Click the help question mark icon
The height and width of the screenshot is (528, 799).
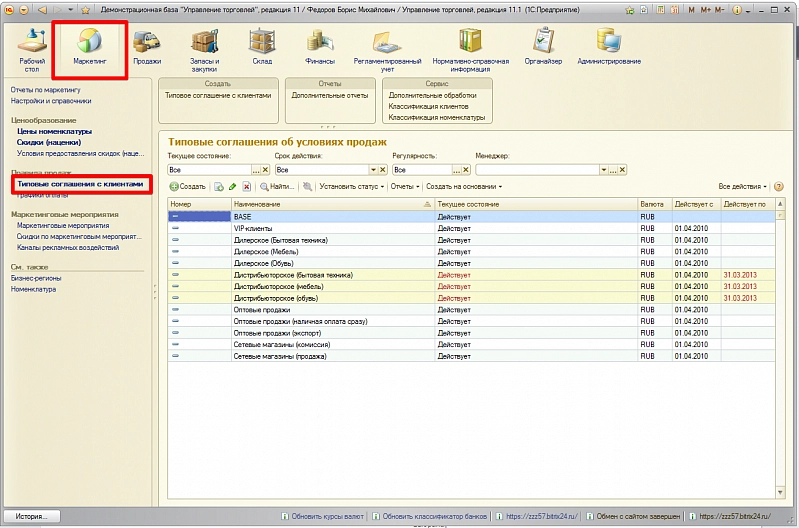click(778, 186)
